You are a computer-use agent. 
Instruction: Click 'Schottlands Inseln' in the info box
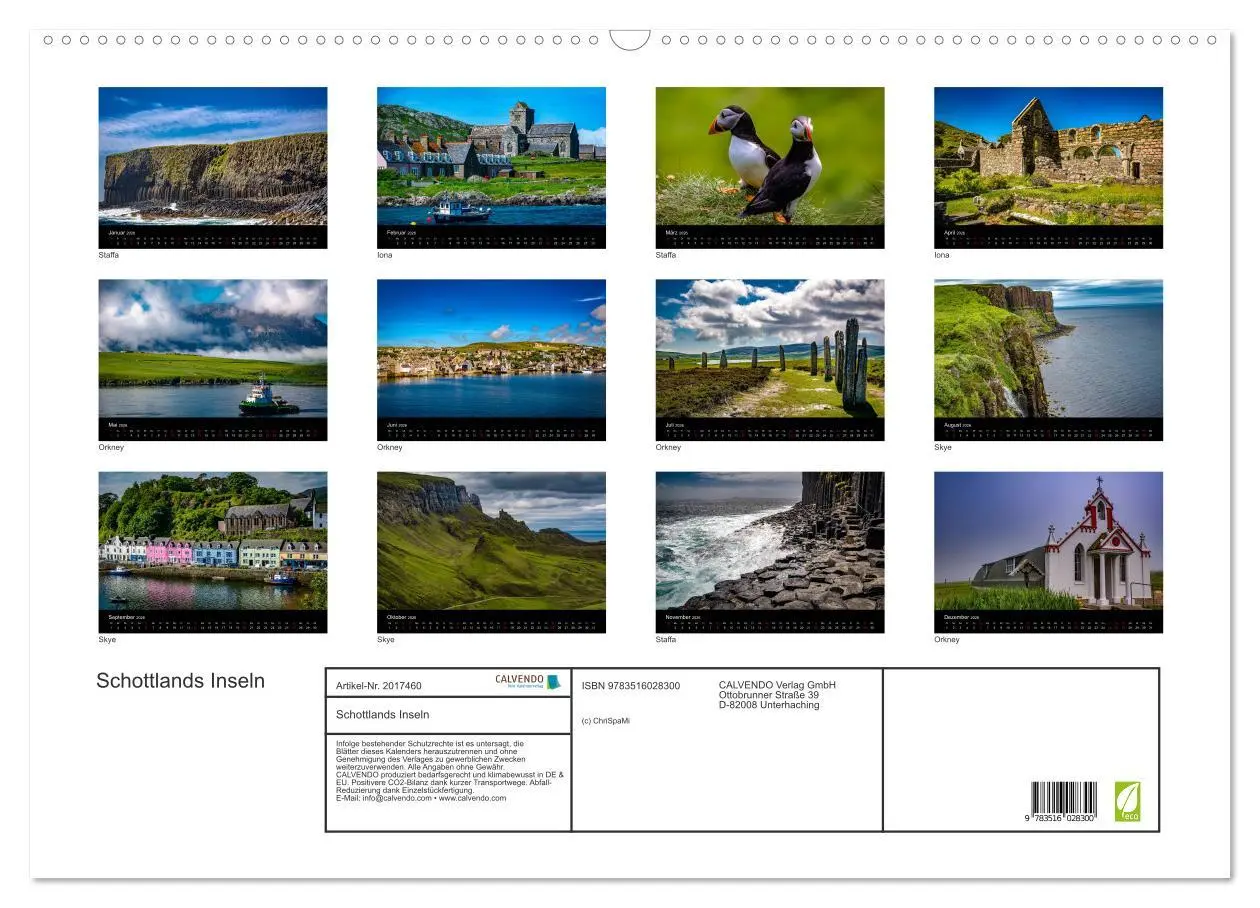coord(383,714)
